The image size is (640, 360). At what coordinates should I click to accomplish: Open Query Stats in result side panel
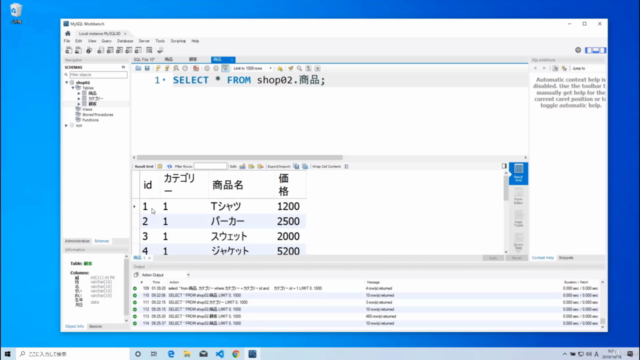(518, 242)
